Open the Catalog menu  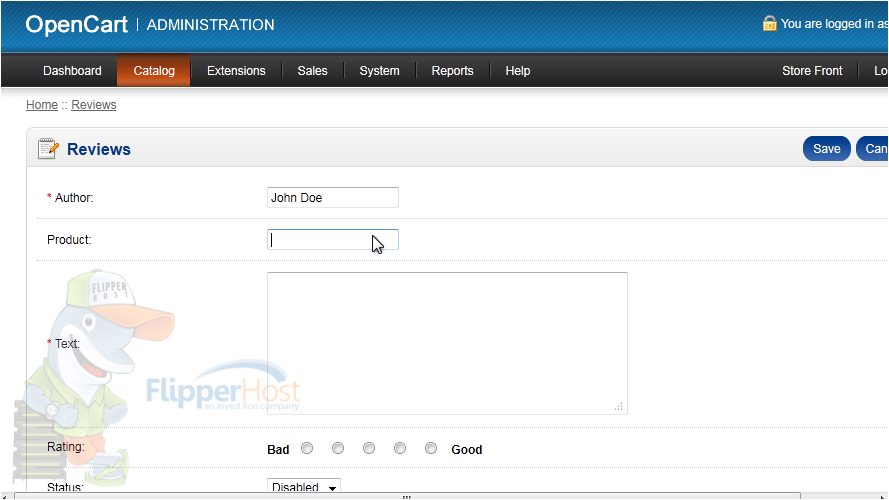154,71
